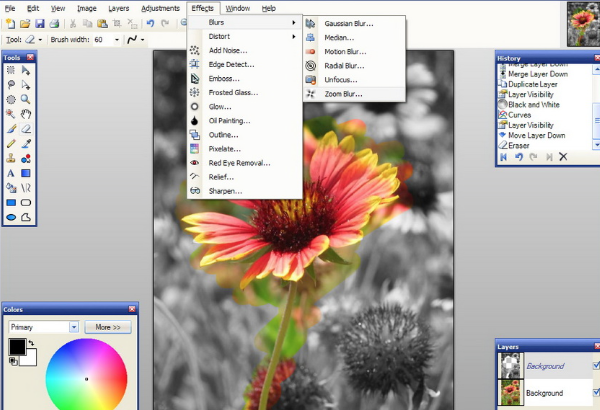Expand the Blurs submenu

245,22
